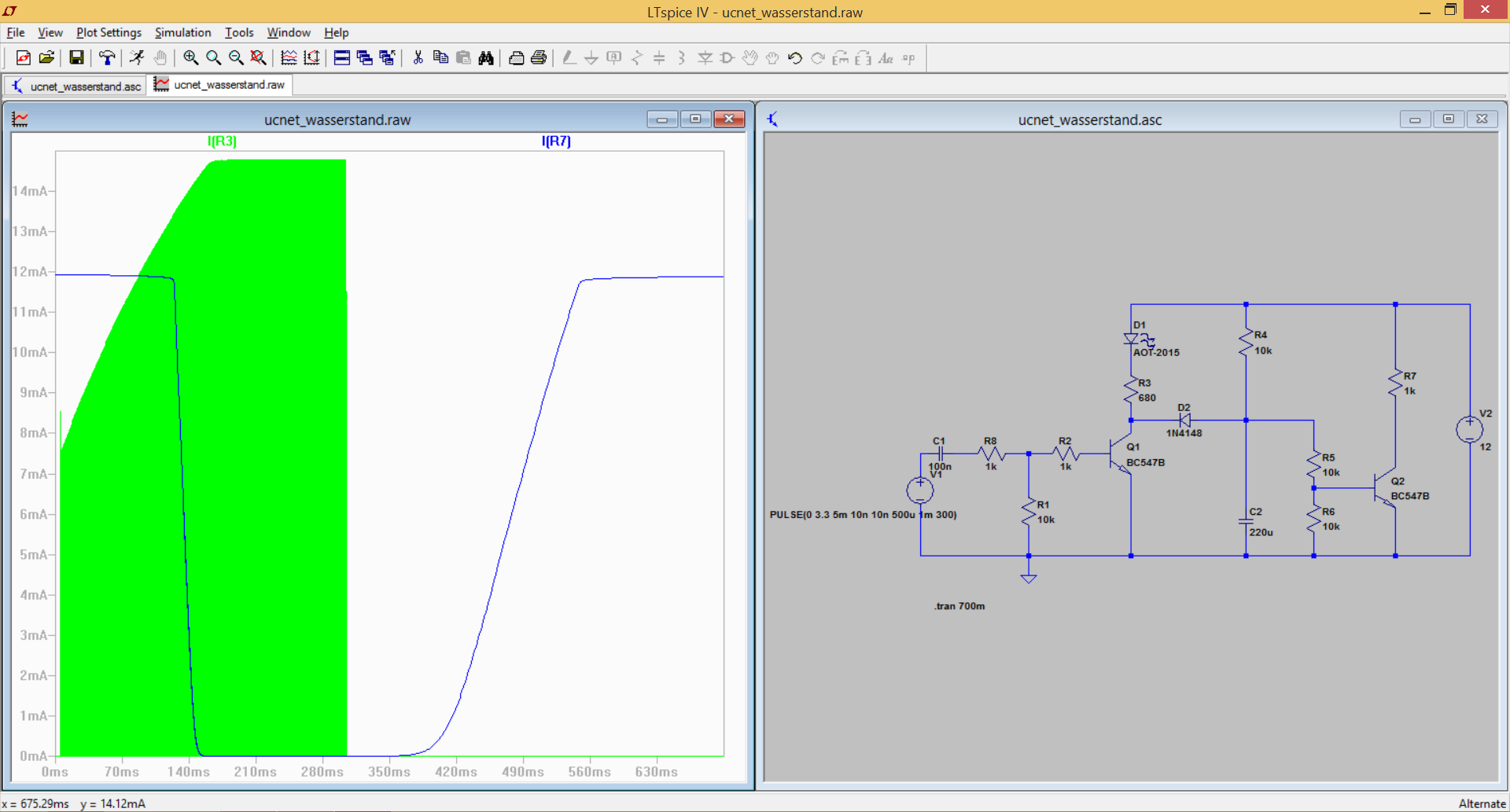Select the Pan magnifier icon

pyautogui.click(x=213, y=57)
